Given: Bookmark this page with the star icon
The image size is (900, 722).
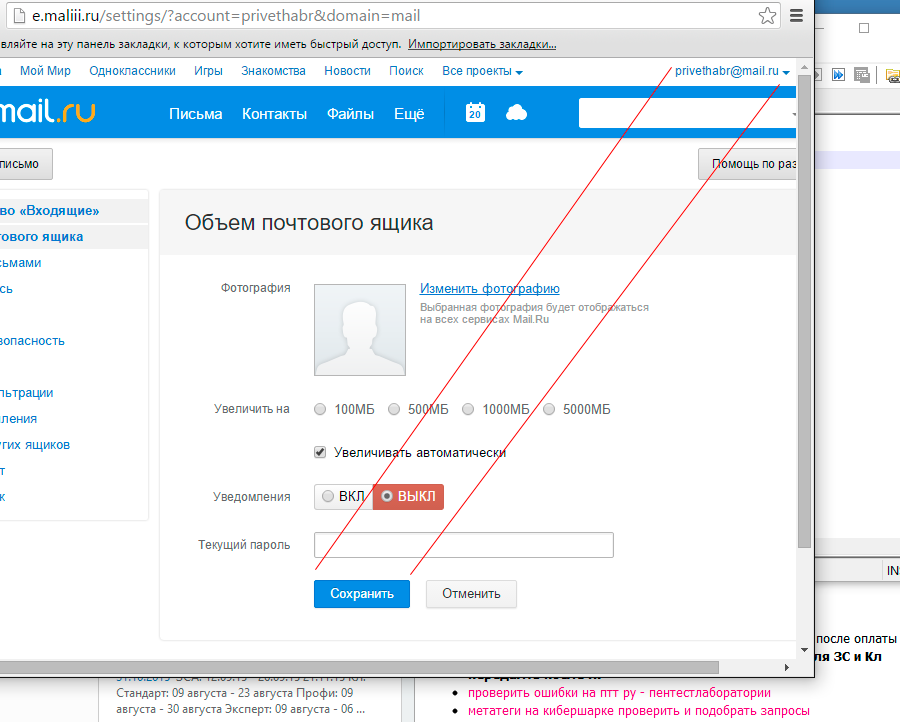Looking at the screenshot, I should point(767,16).
